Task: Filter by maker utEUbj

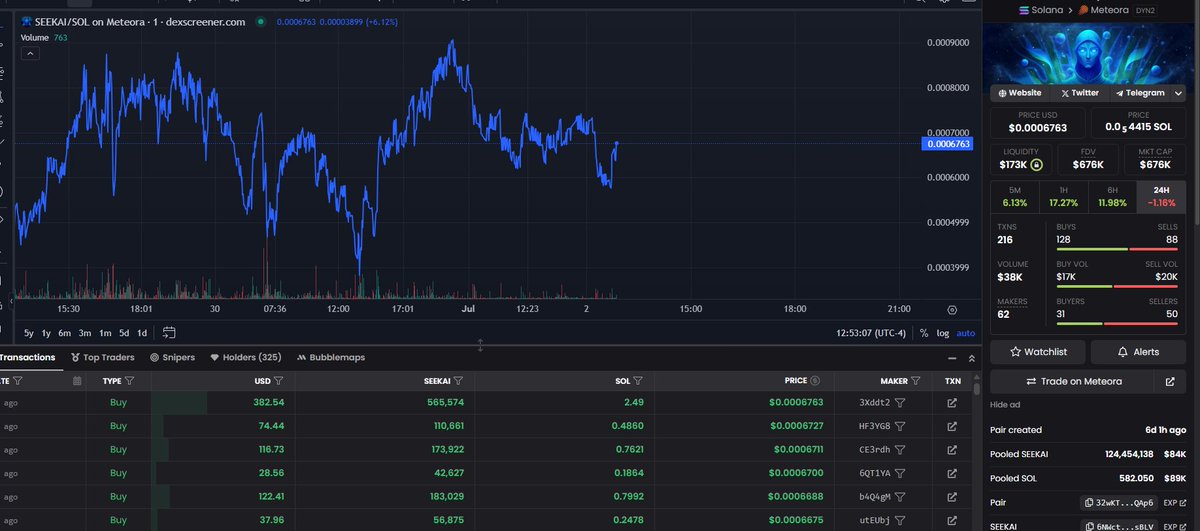Action: pos(900,519)
